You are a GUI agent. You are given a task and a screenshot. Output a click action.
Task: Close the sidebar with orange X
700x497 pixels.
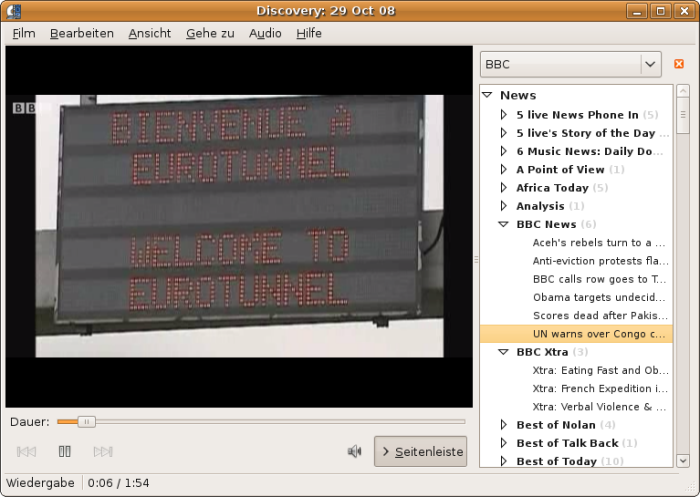pos(679,64)
